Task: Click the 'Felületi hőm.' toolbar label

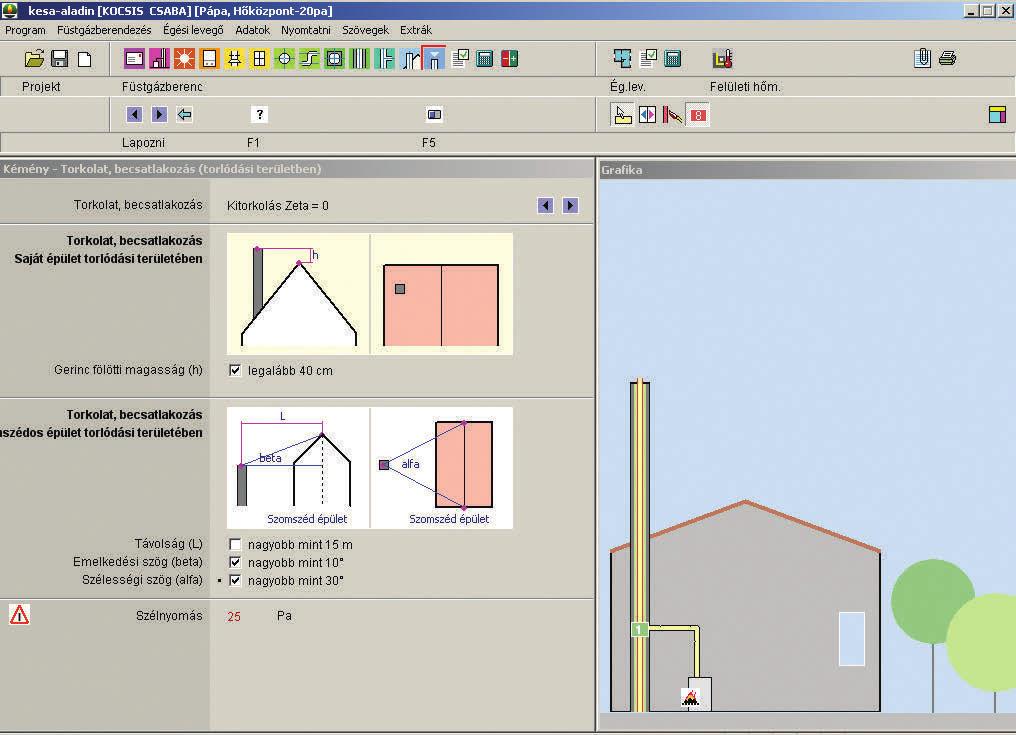Action: point(745,87)
